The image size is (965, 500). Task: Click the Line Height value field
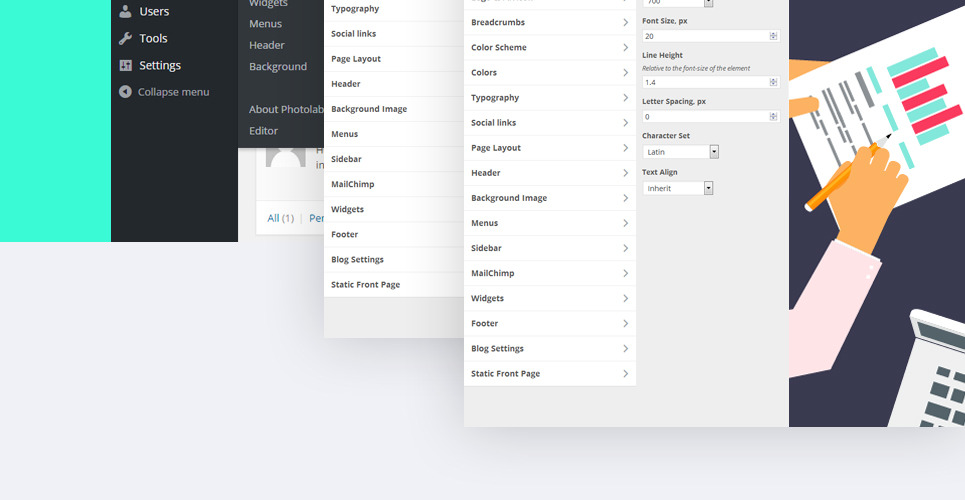point(704,82)
